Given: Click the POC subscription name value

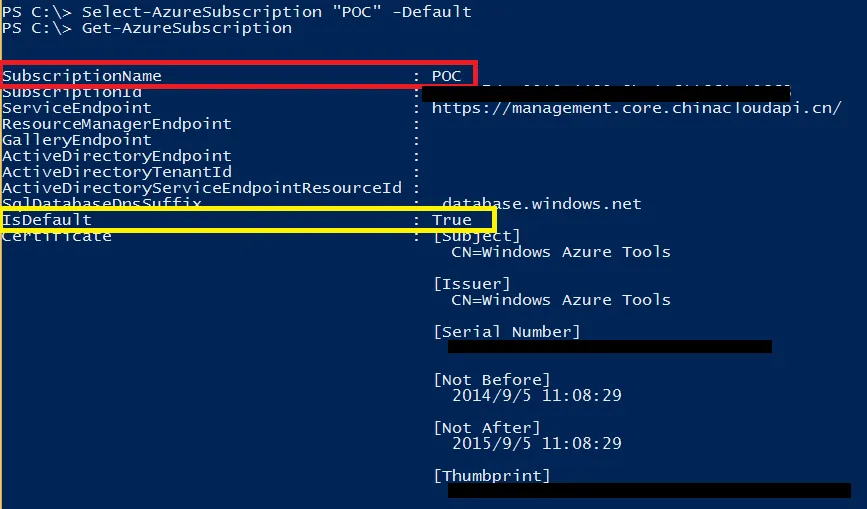Looking at the screenshot, I should (x=446, y=76).
